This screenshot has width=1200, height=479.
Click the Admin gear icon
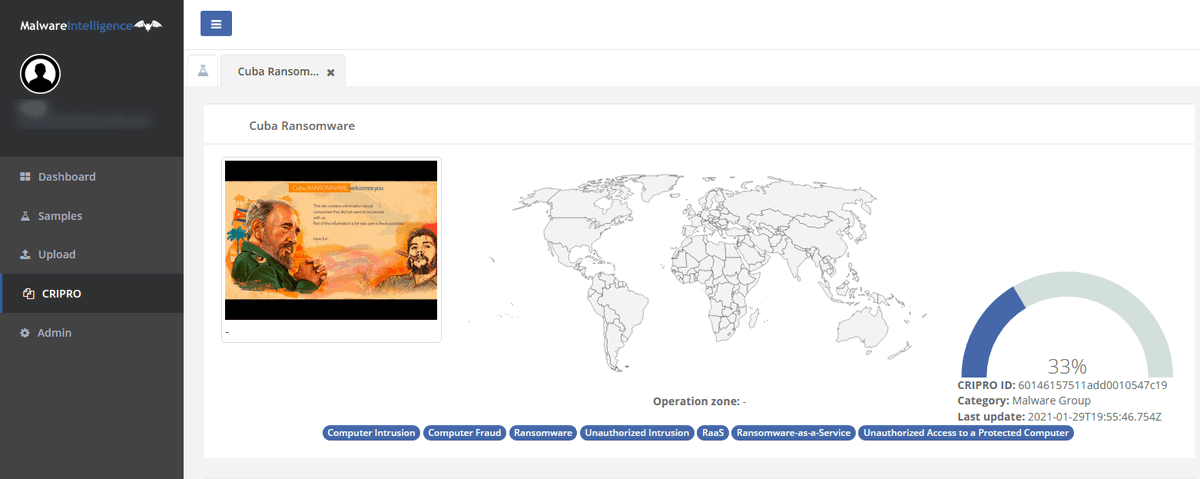click(x=25, y=333)
